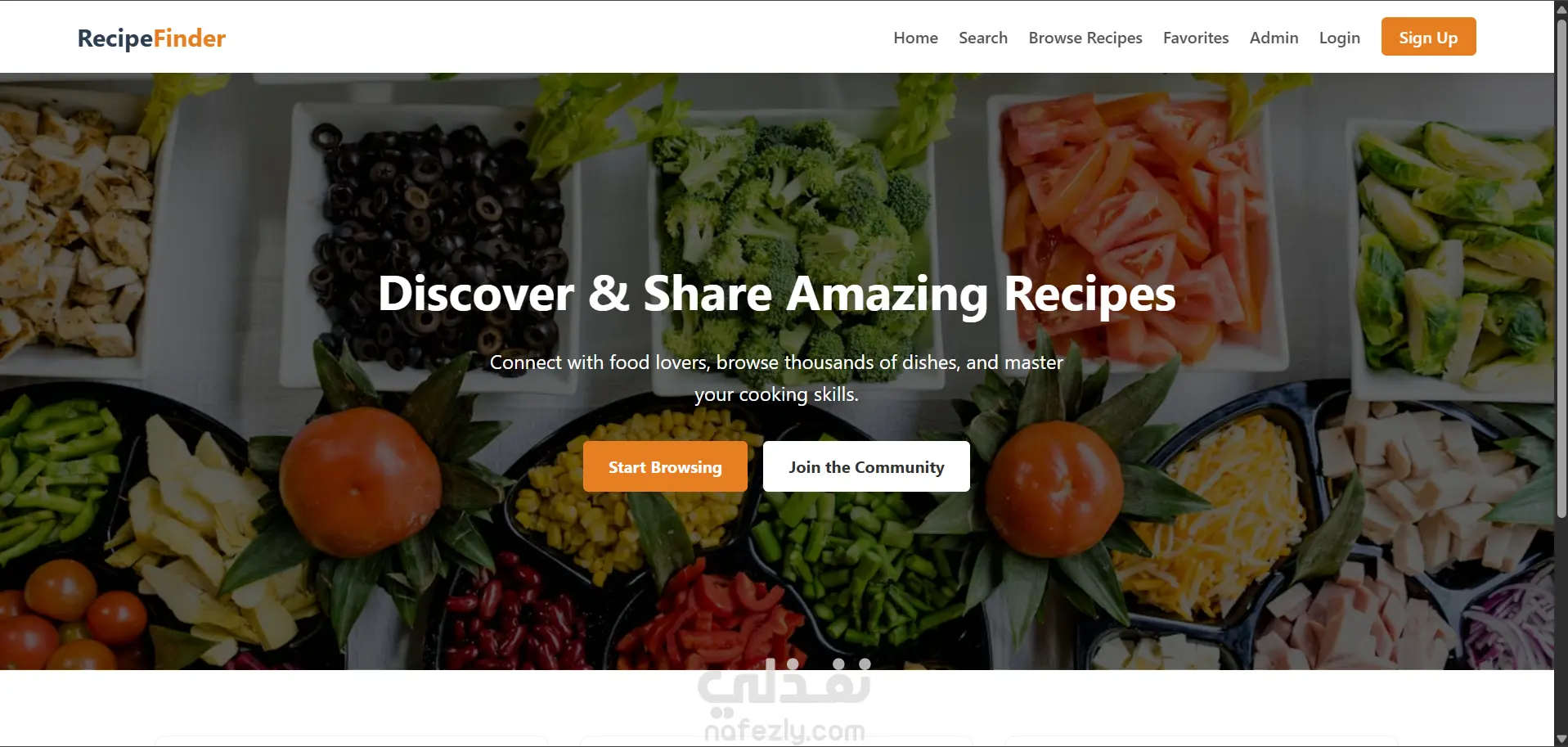Go to the Home page link
This screenshot has height=747, width=1568.
[x=915, y=38]
